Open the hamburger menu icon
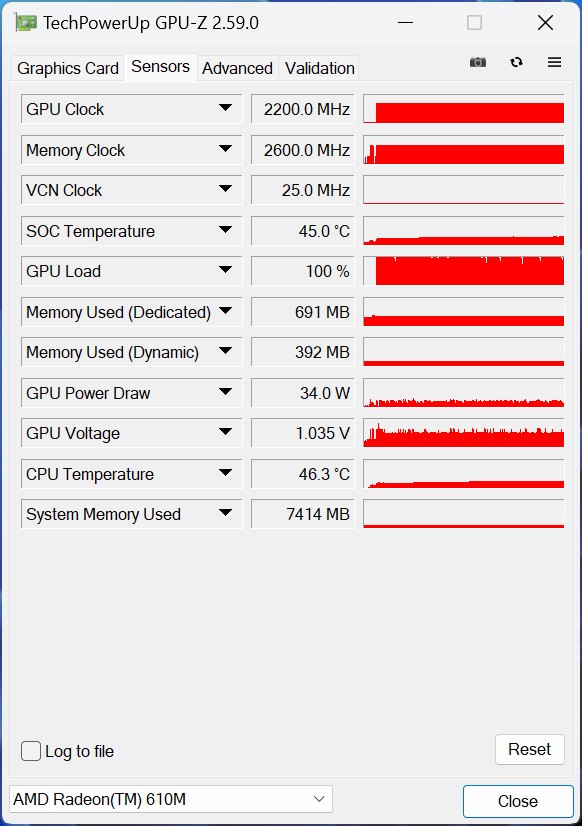 [554, 62]
